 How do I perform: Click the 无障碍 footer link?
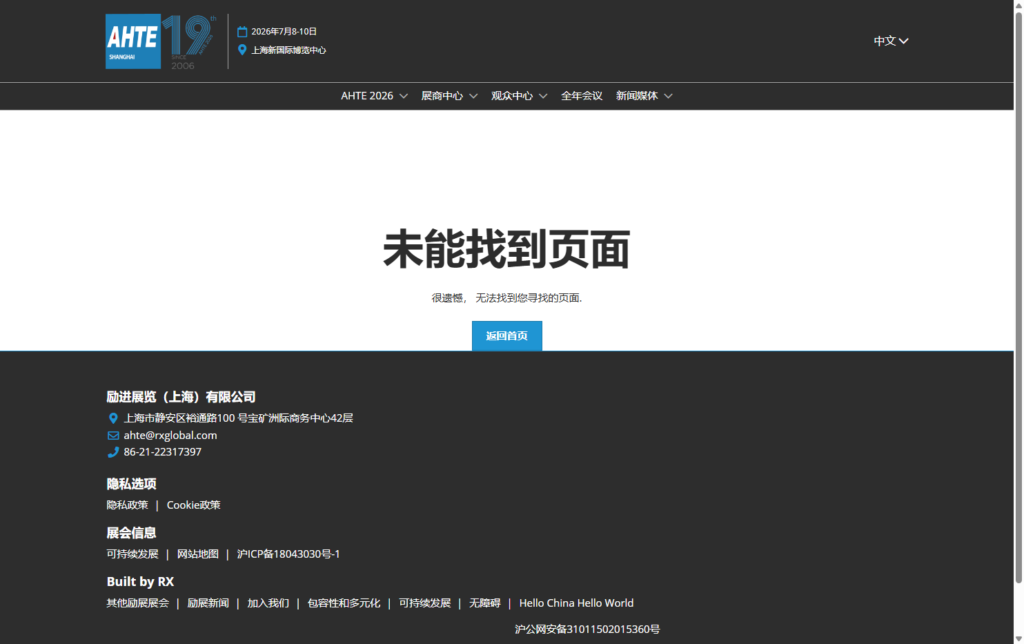click(x=485, y=603)
